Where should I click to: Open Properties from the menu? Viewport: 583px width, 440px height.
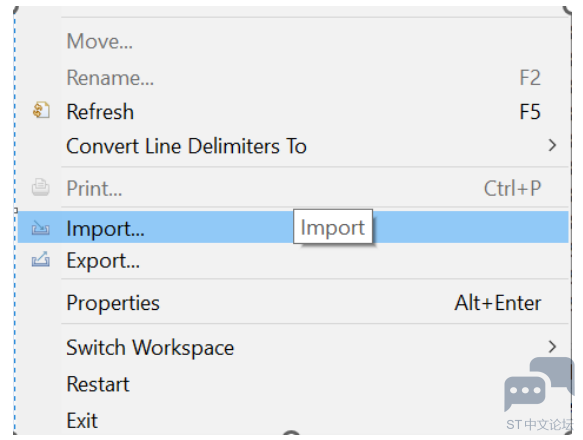tap(113, 303)
